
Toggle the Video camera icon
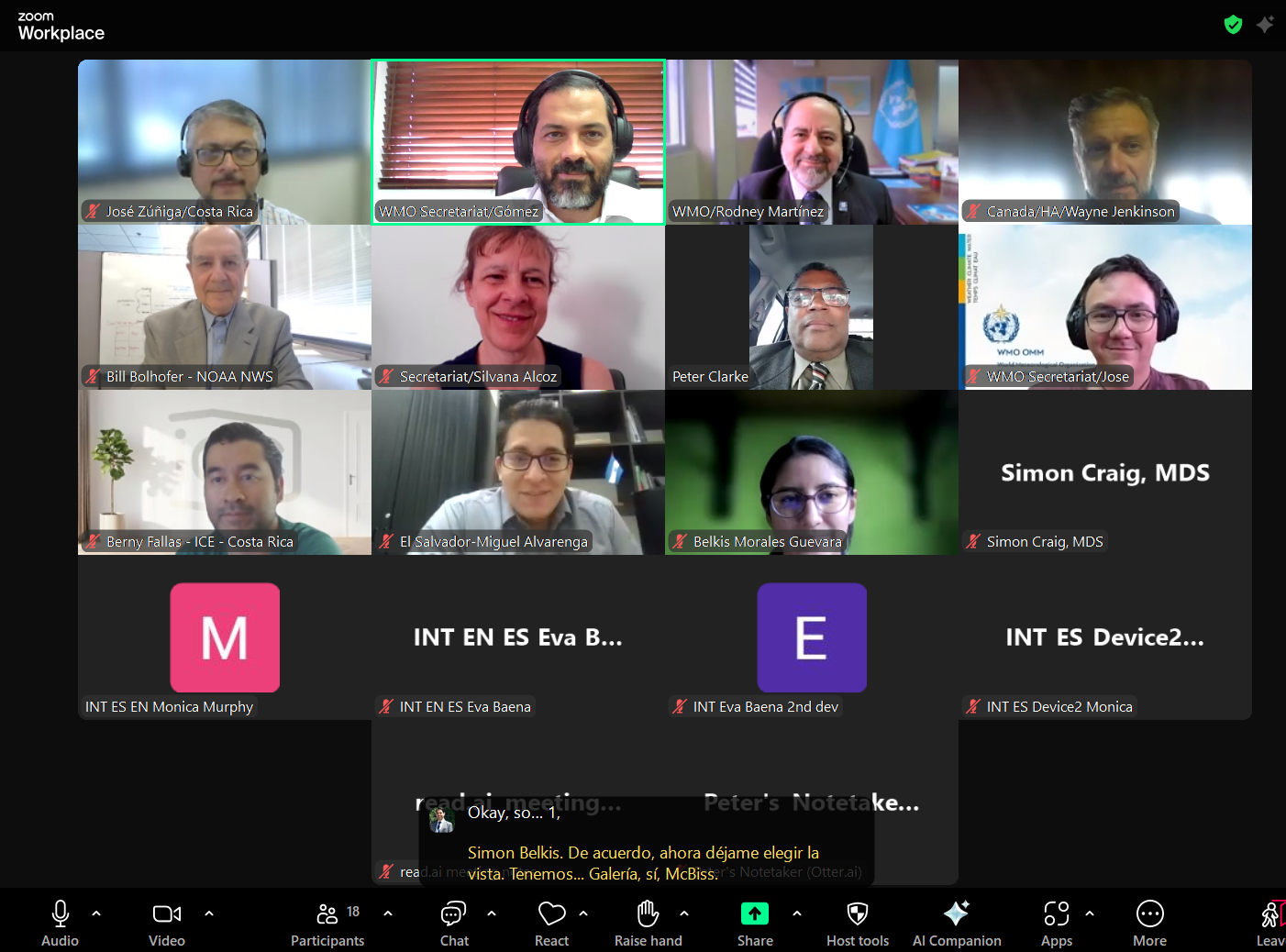[x=167, y=913]
